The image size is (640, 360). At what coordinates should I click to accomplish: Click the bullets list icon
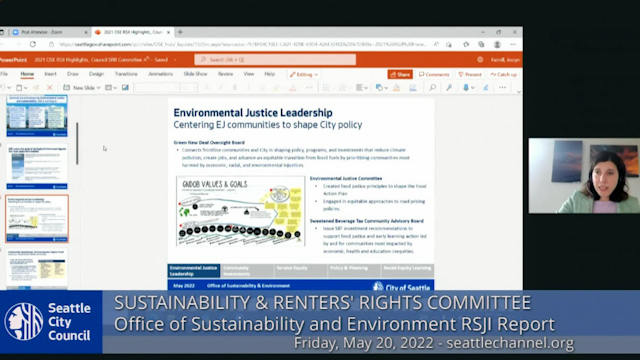pyautogui.click(x=326, y=88)
